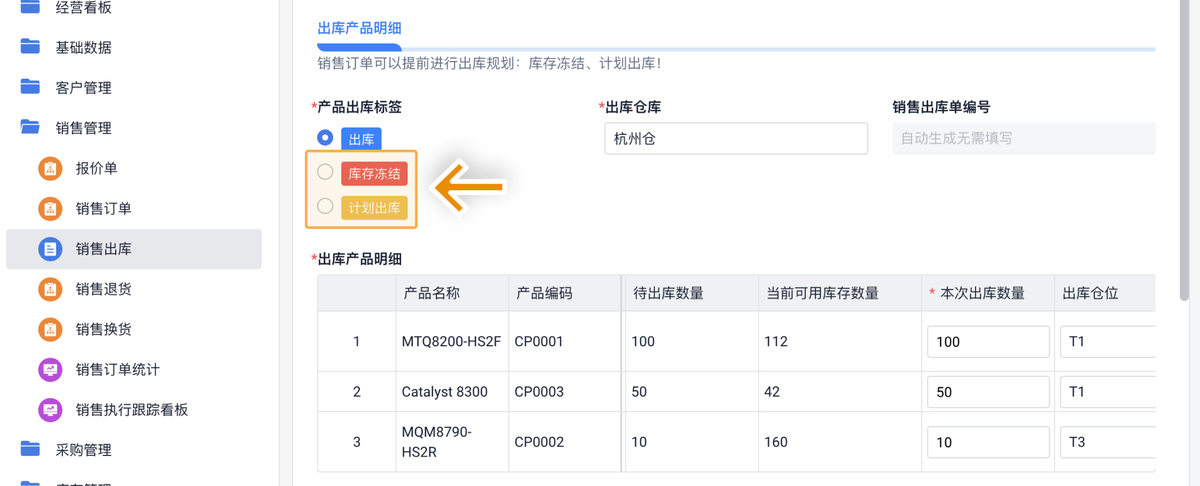This screenshot has height=486, width=1200.
Task: Click the orange 报价单 icon
Action: point(50,168)
